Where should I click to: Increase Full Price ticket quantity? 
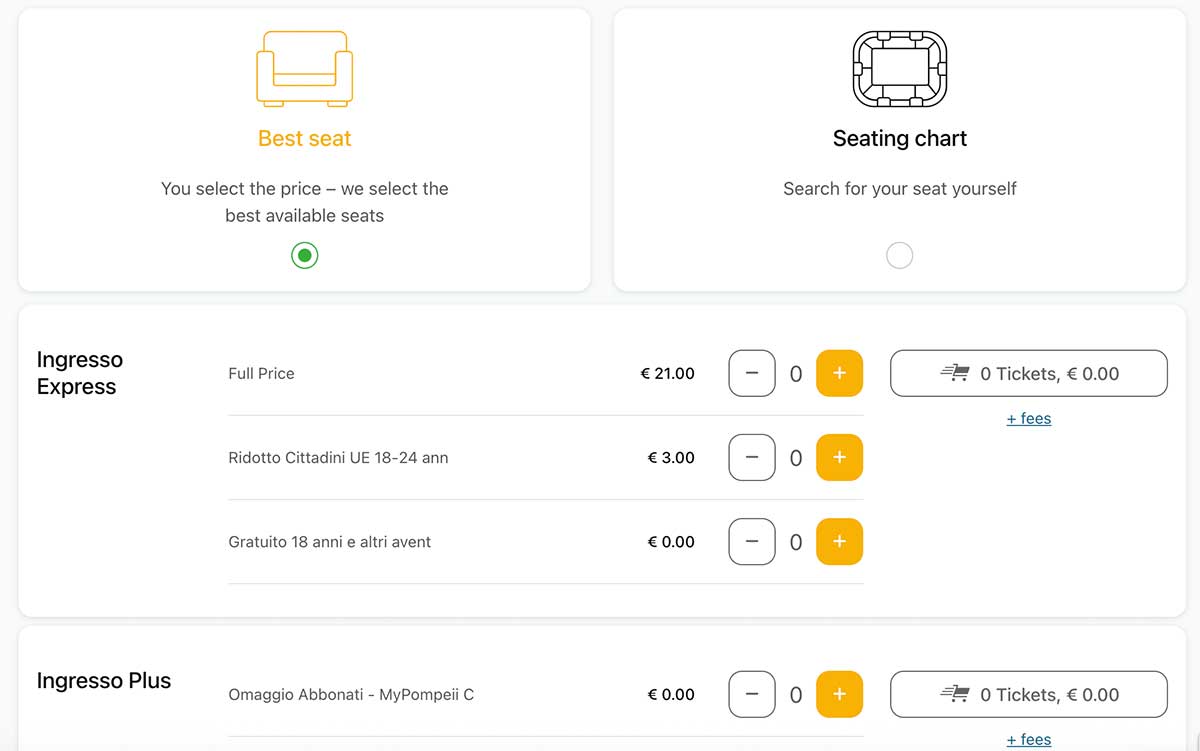click(x=839, y=374)
